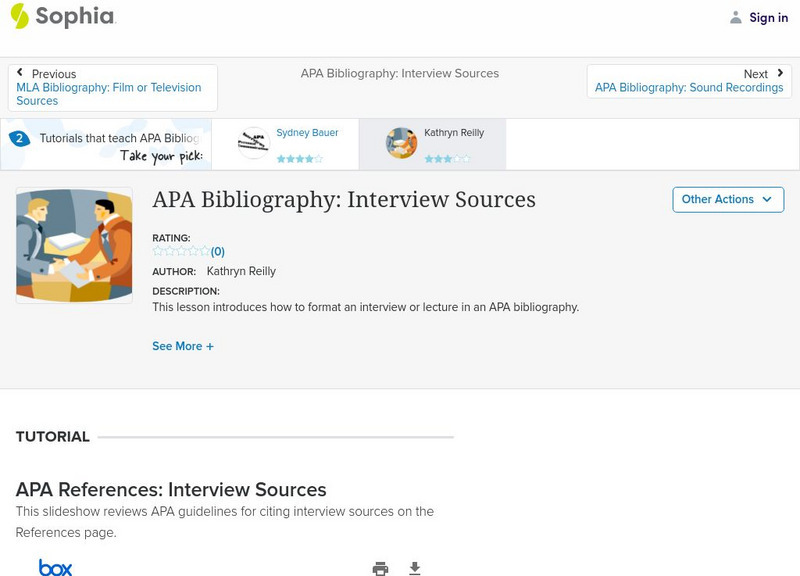Click the blue number 2 tutorials badge
The width and height of the screenshot is (800, 576).
[18, 139]
